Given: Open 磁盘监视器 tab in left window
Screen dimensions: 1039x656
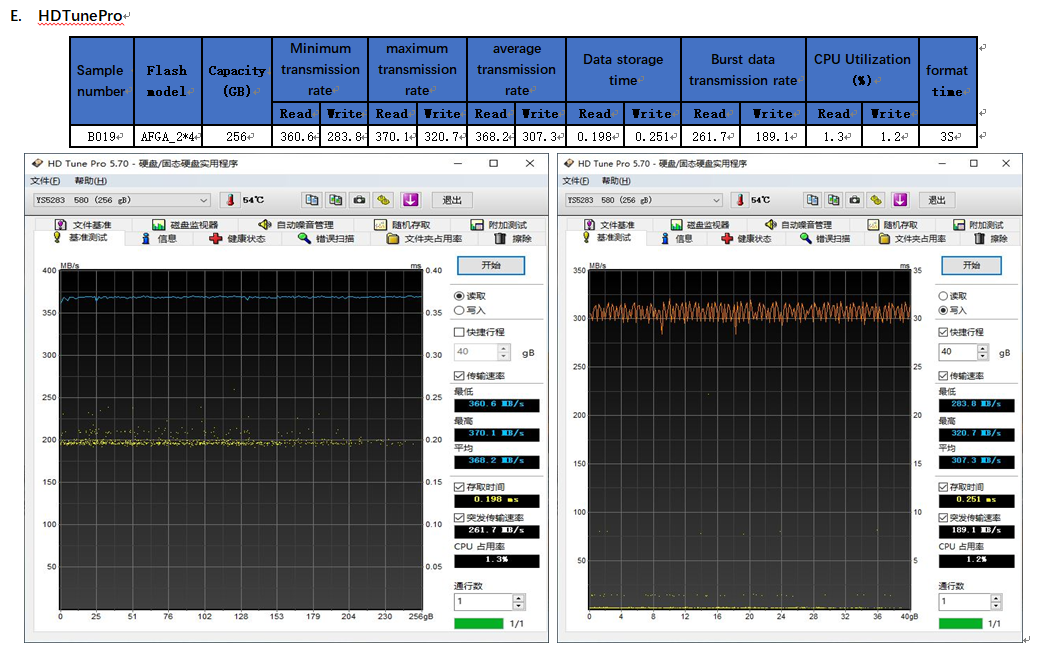Looking at the screenshot, I should (x=185, y=225).
